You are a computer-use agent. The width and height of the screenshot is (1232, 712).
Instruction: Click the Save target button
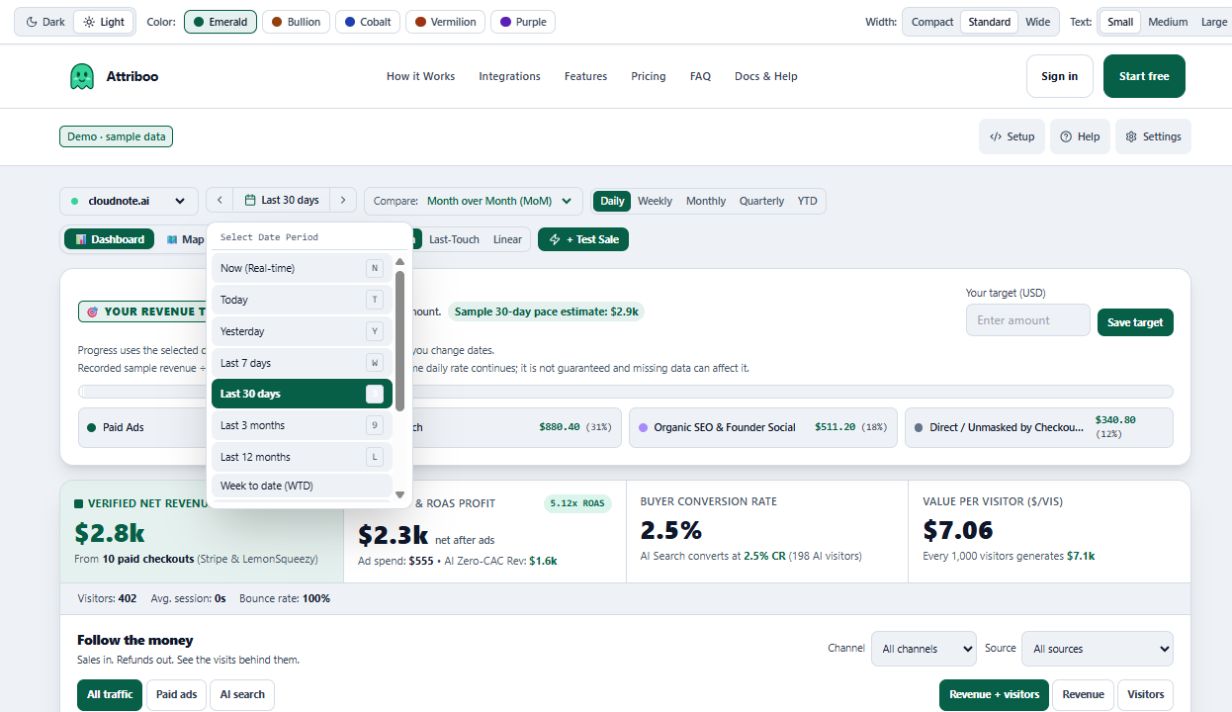[x=1135, y=322]
